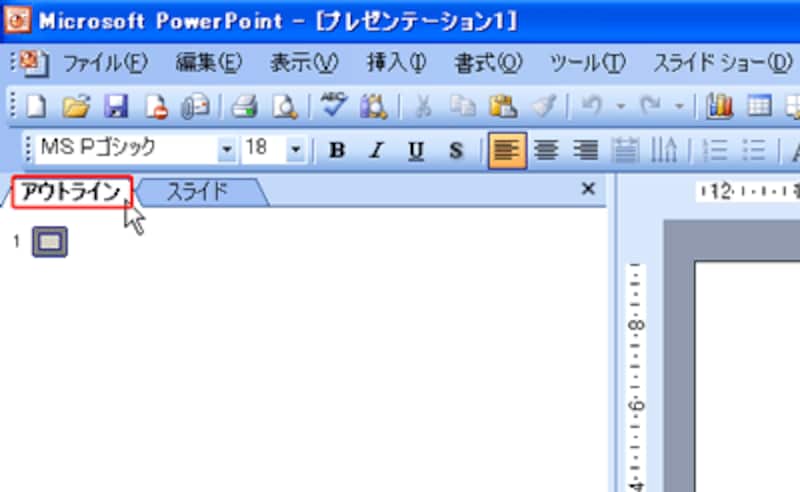Expand the Redo history dropdown arrow
The image size is (800, 492).
point(679,106)
